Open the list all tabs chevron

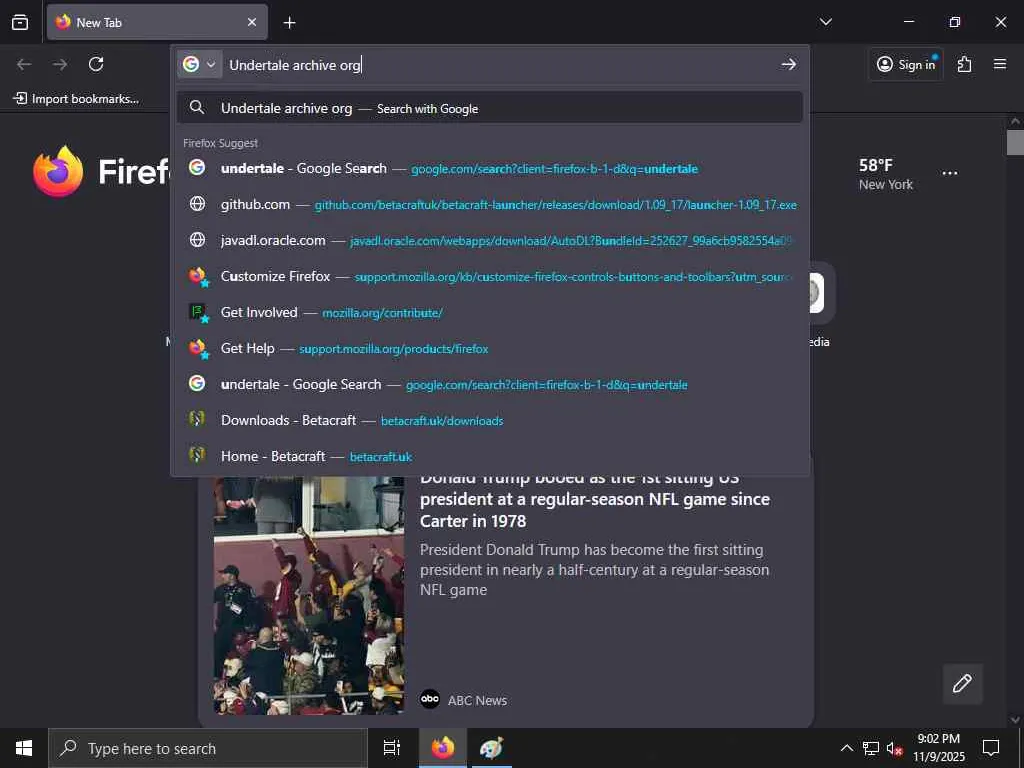pyautogui.click(x=825, y=22)
